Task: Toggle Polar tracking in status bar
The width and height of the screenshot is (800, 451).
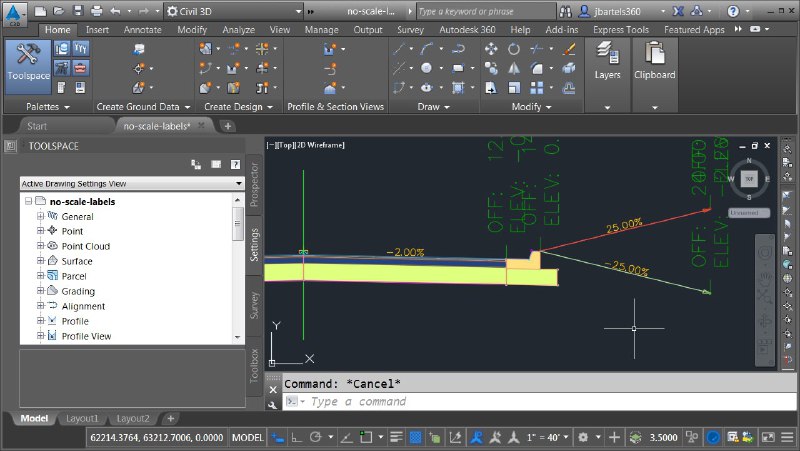Action: point(316,437)
